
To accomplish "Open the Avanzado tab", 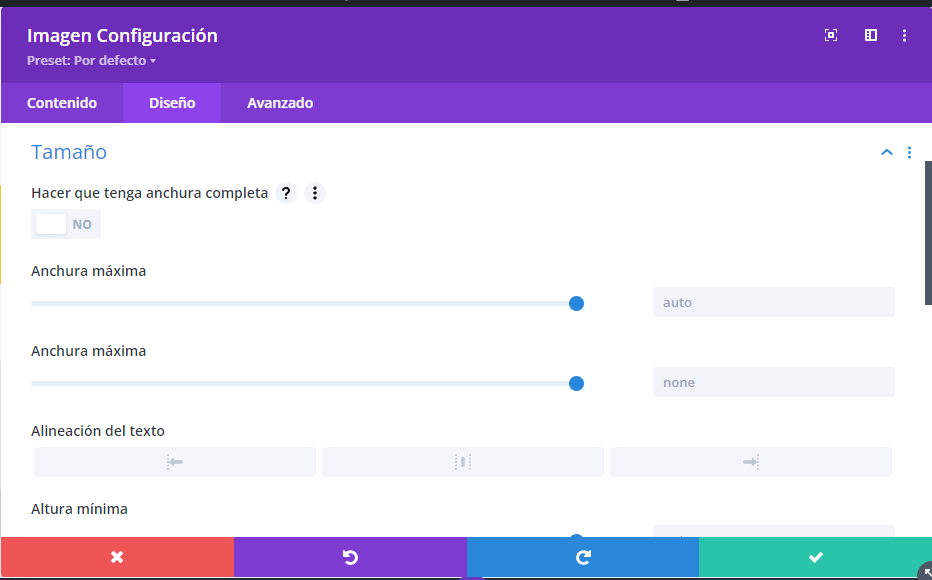I will click(280, 103).
